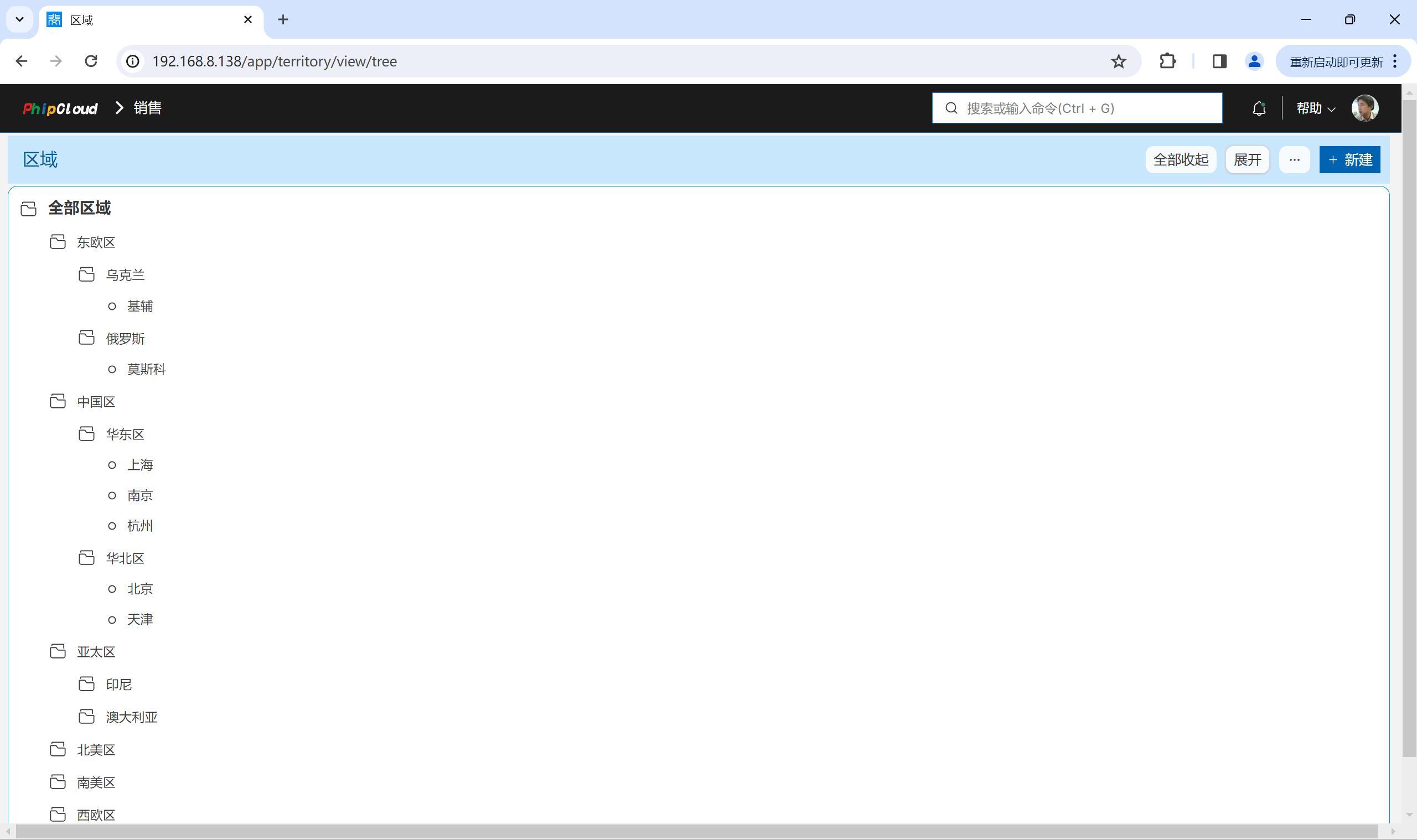Click the 区域 page title

pyautogui.click(x=40, y=159)
